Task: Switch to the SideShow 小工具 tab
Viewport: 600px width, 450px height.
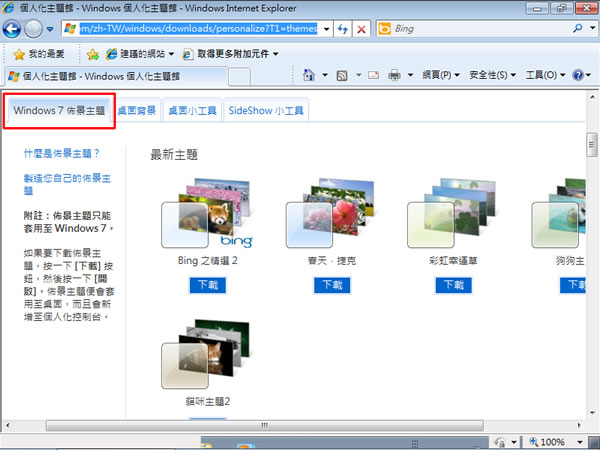Action: (x=266, y=111)
